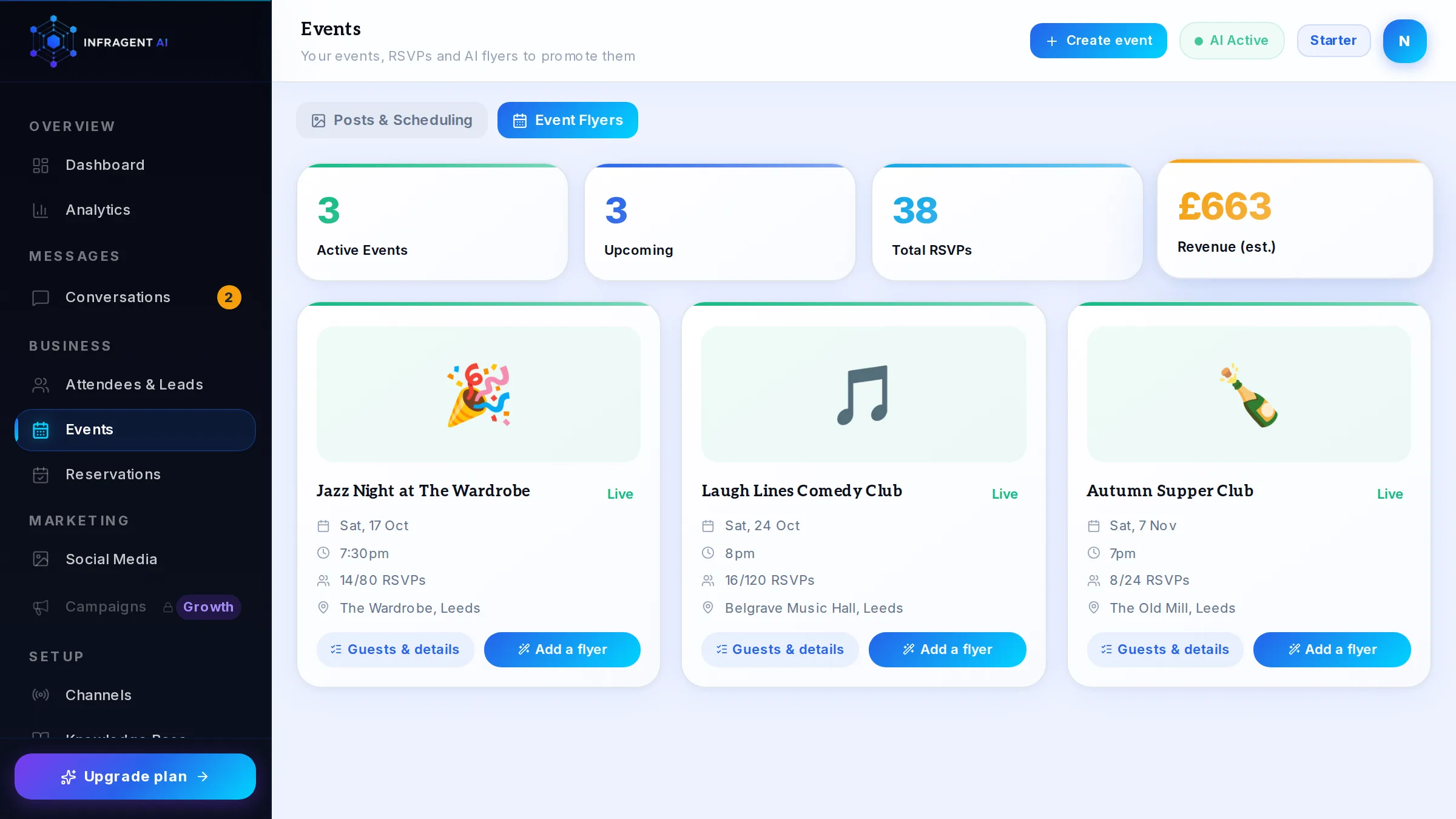The width and height of the screenshot is (1456, 819).
Task: Click Laugh Lines Comedy Club title
Action: [x=802, y=491]
